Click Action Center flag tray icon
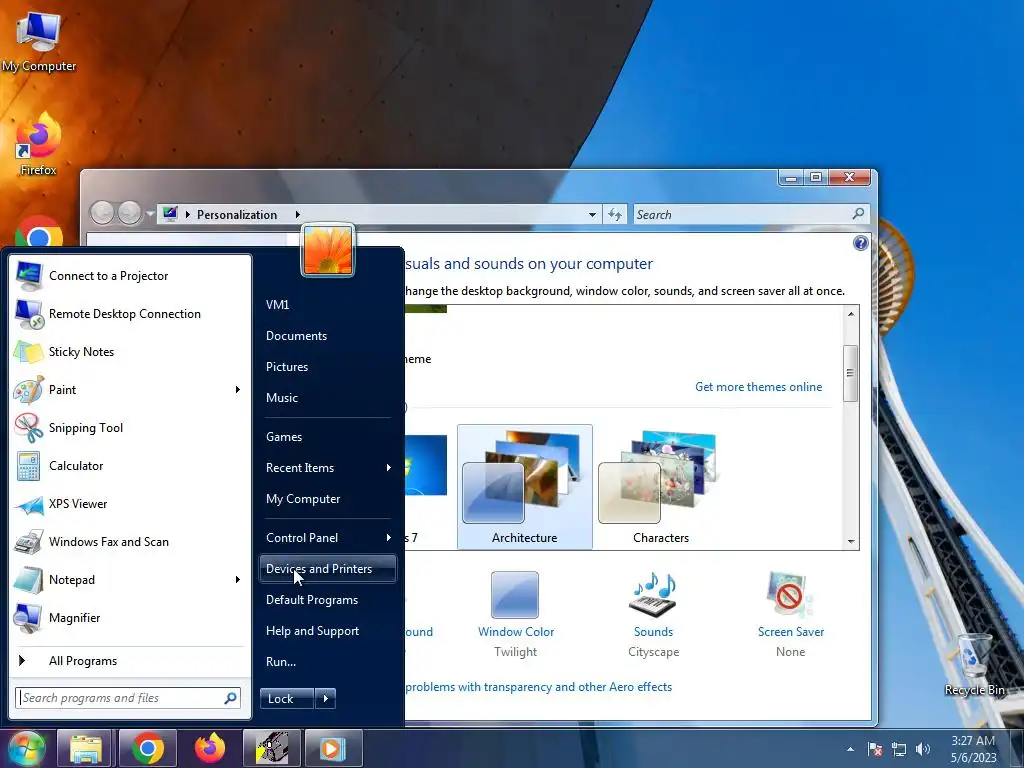The height and width of the screenshot is (768, 1024). point(875,749)
